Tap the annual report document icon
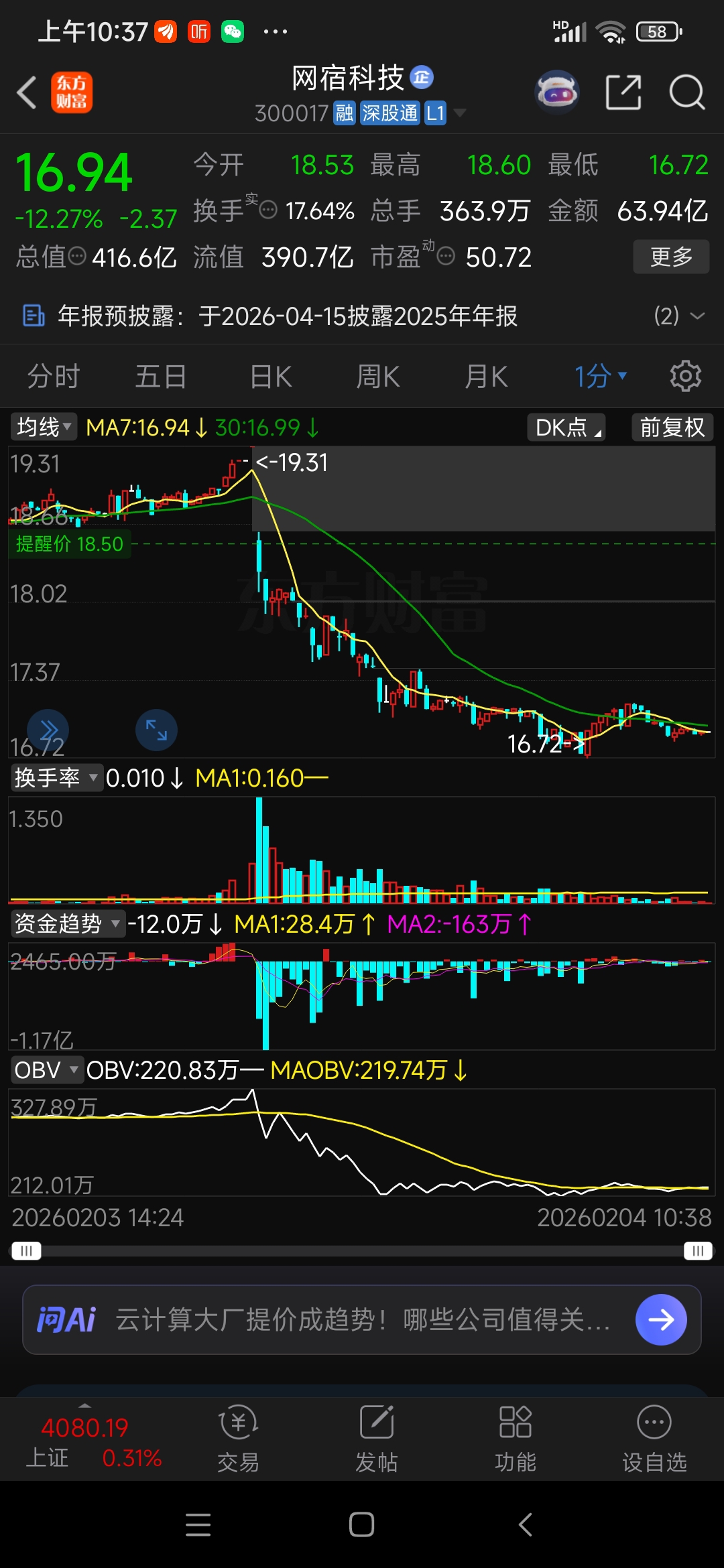724x1568 pixels. tap(34, 316)
